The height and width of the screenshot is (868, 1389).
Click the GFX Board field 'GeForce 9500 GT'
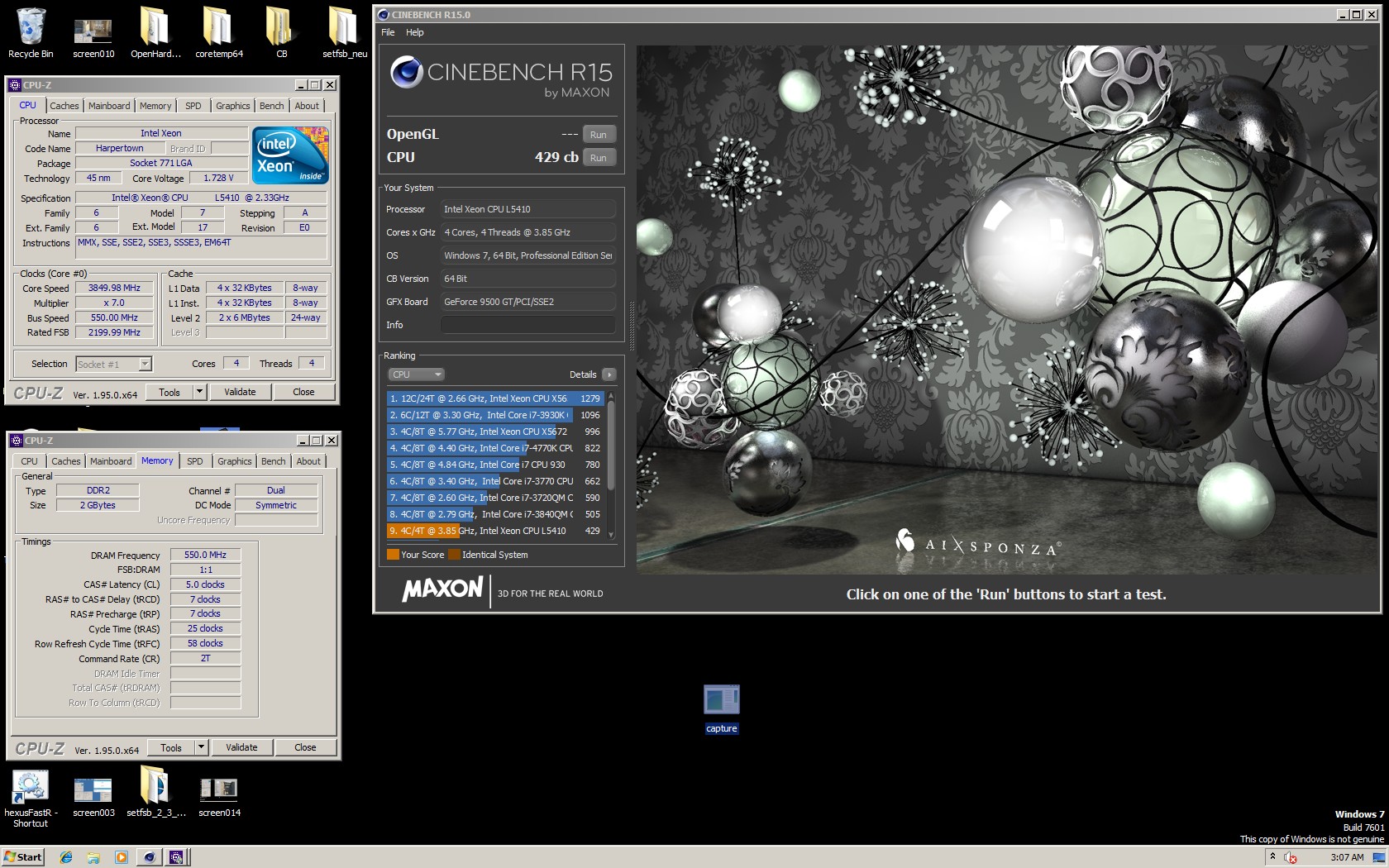pyautogui.click(x=527, y=302)
